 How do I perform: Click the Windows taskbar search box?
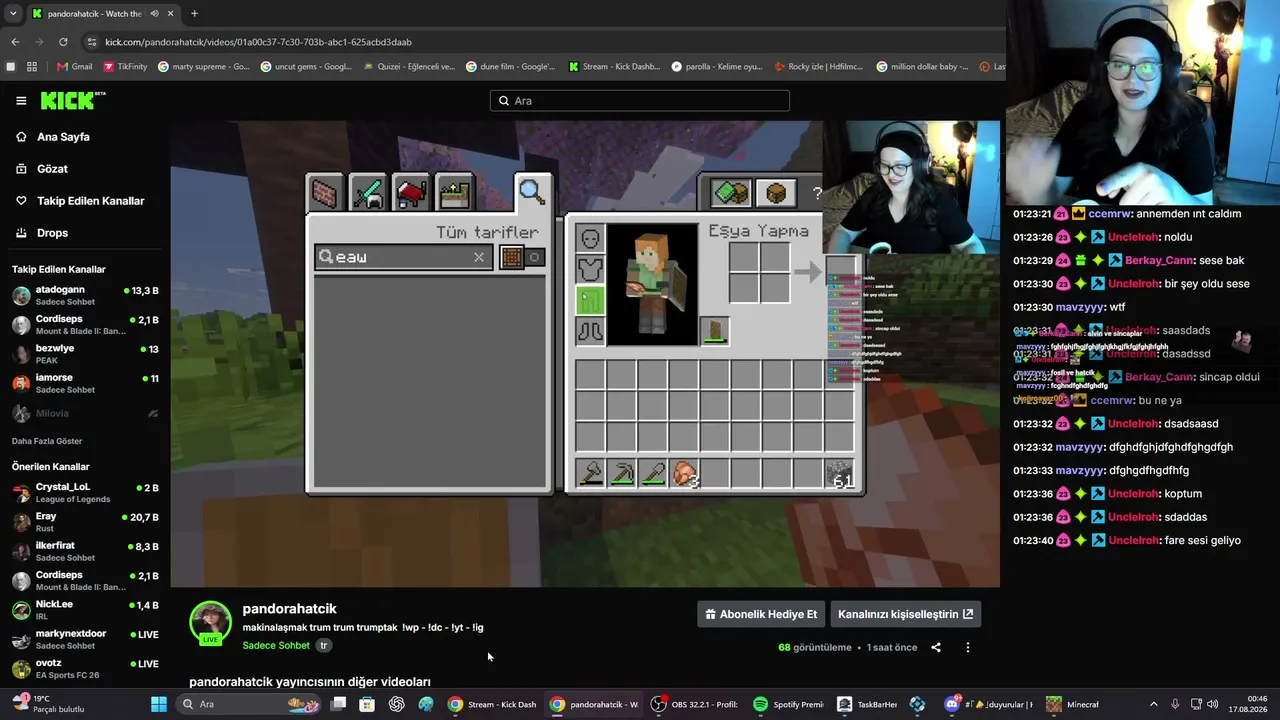pos(247,704)
